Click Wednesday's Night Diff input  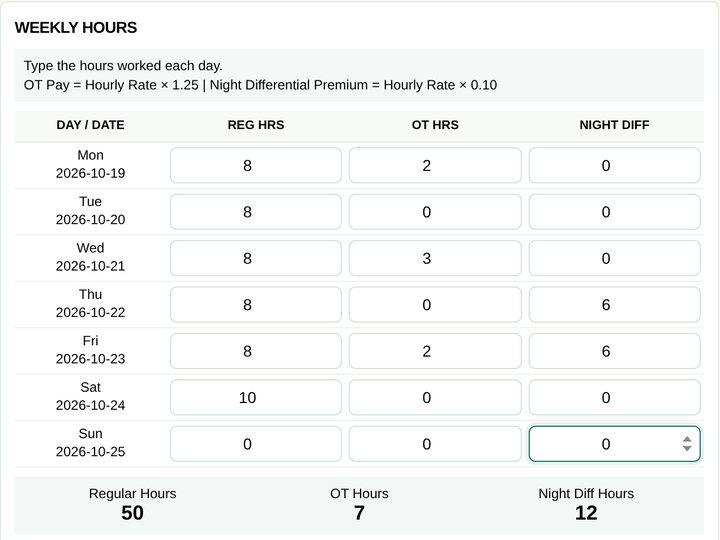614,258
